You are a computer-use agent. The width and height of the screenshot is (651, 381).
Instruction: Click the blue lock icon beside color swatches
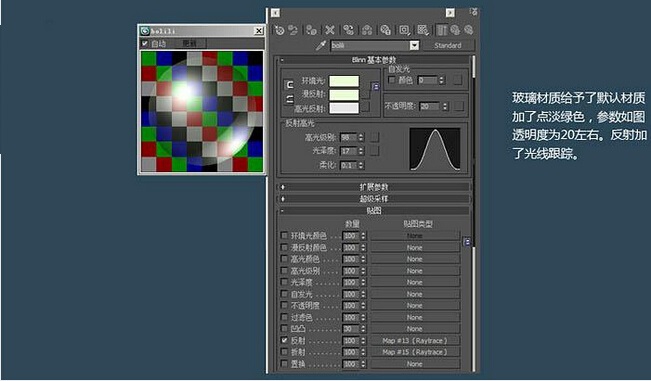coord(376,86)
